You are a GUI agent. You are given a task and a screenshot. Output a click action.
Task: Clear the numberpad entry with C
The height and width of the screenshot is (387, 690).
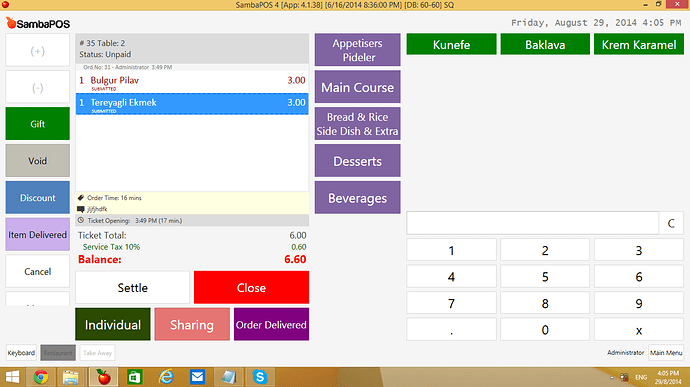pos(671,223)
